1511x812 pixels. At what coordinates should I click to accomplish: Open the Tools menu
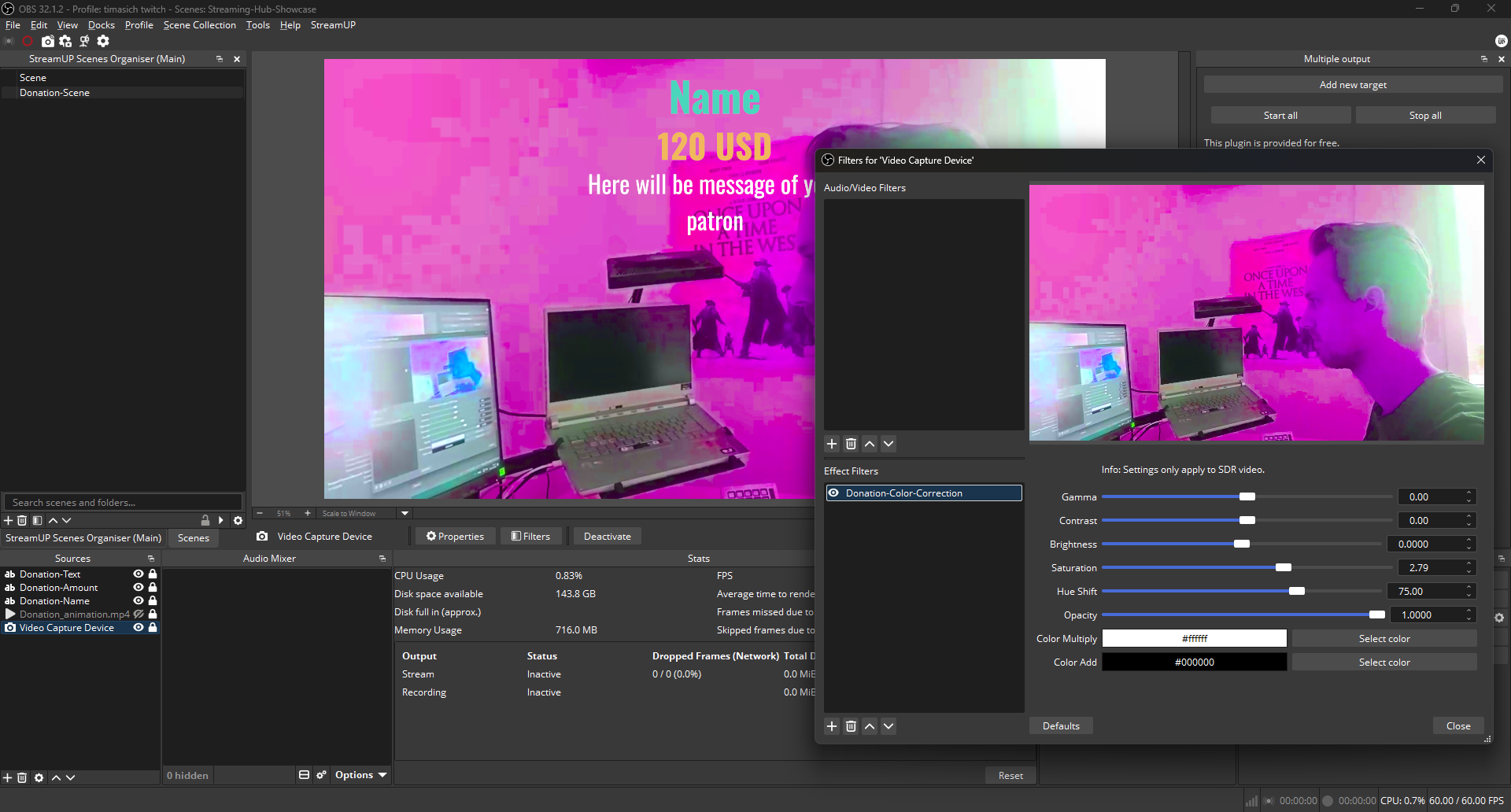(x=258, y=25)
